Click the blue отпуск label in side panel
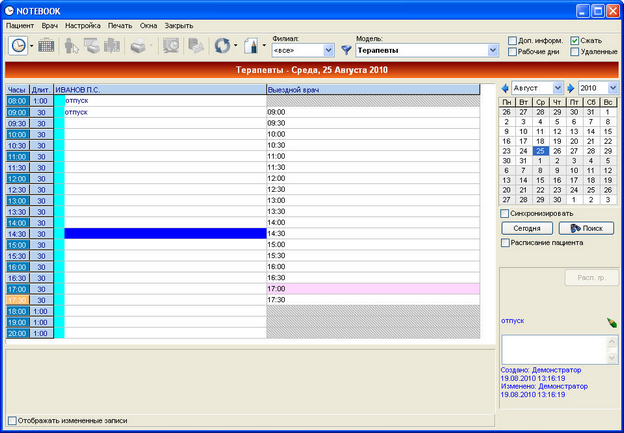Viewport: 624px width, 433px height. (x=512, y=321)
